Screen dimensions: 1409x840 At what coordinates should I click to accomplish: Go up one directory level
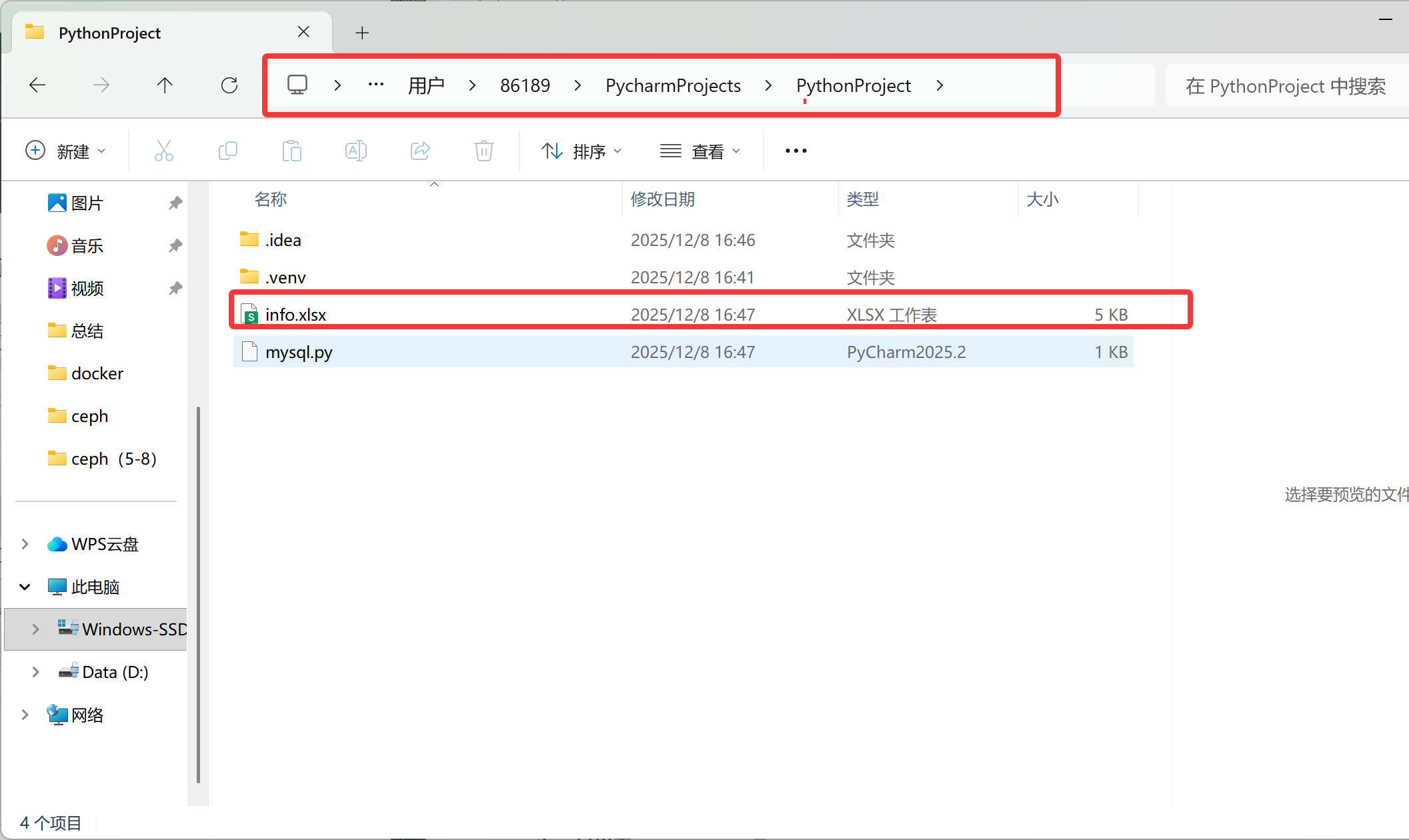pos(165,85)
